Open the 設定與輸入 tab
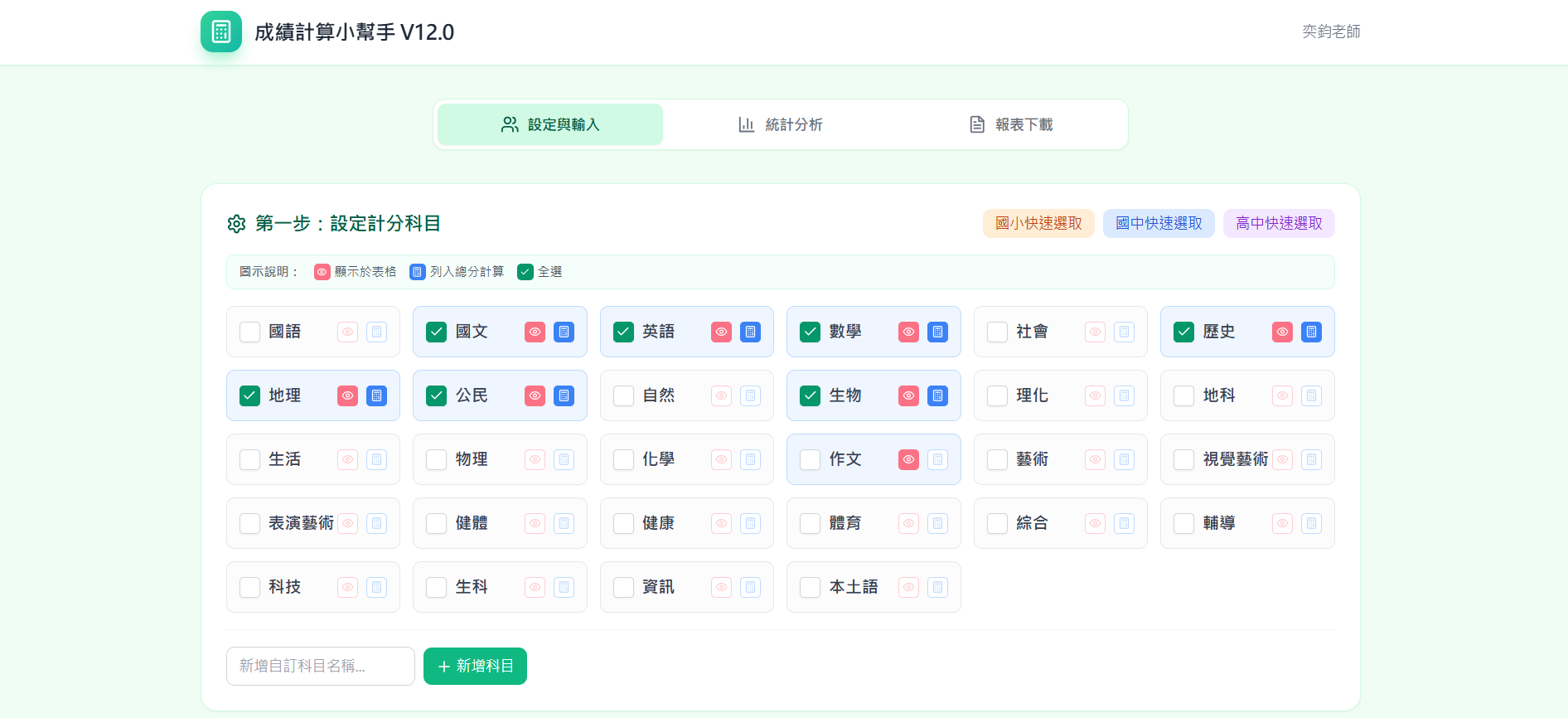This screenshot has height=718, width=1568. [550, 124]
